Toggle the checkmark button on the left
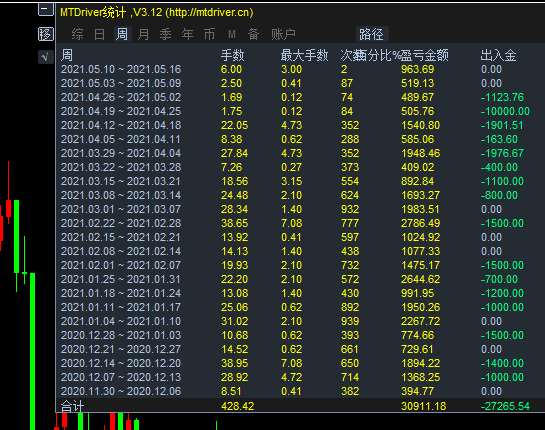Screen dimensions: 545x430 click(x=46, y=57)
